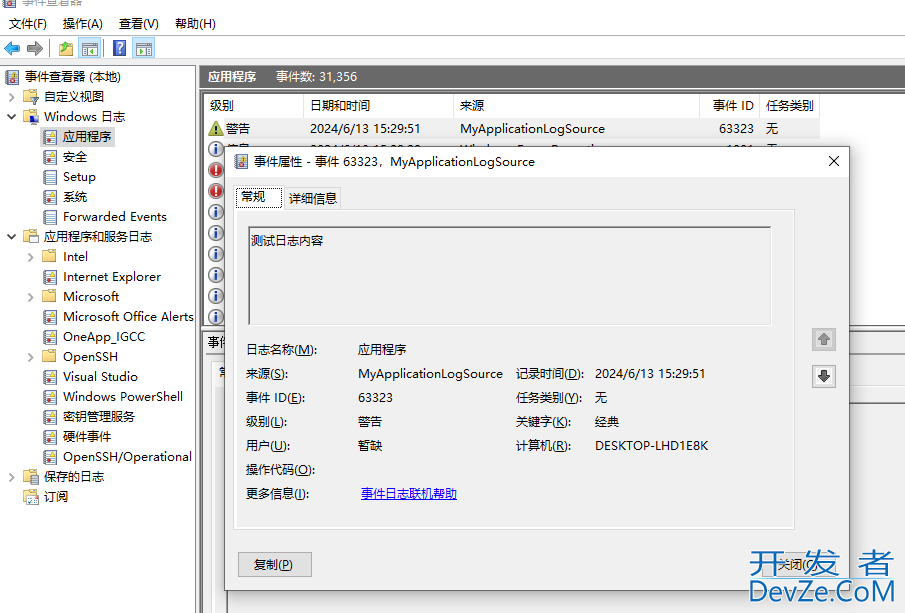Open 帮助(H) menu
This screenshot has height=613, width=905.
195,24
